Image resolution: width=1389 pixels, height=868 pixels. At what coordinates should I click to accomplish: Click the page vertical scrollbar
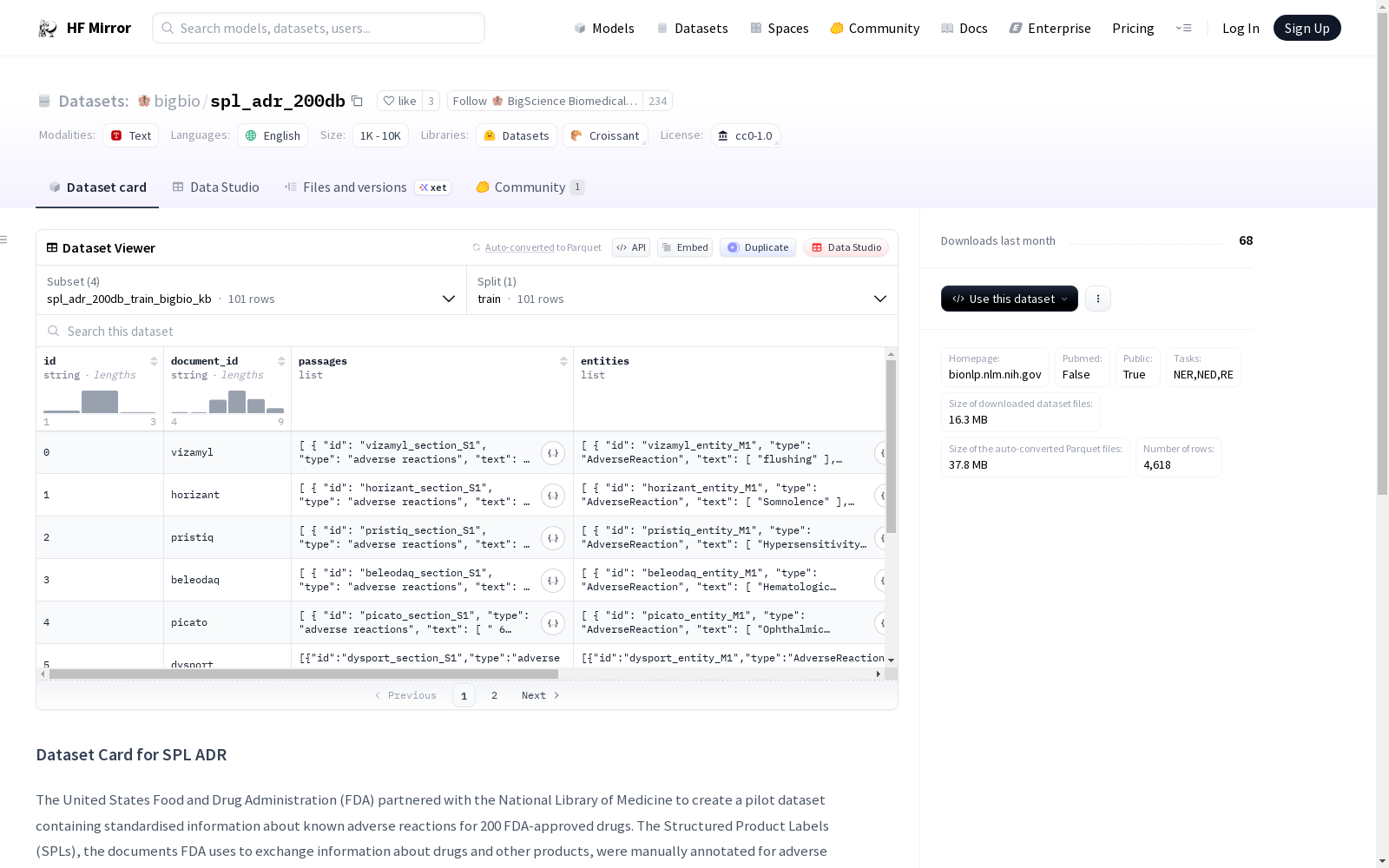(1382, 252)
